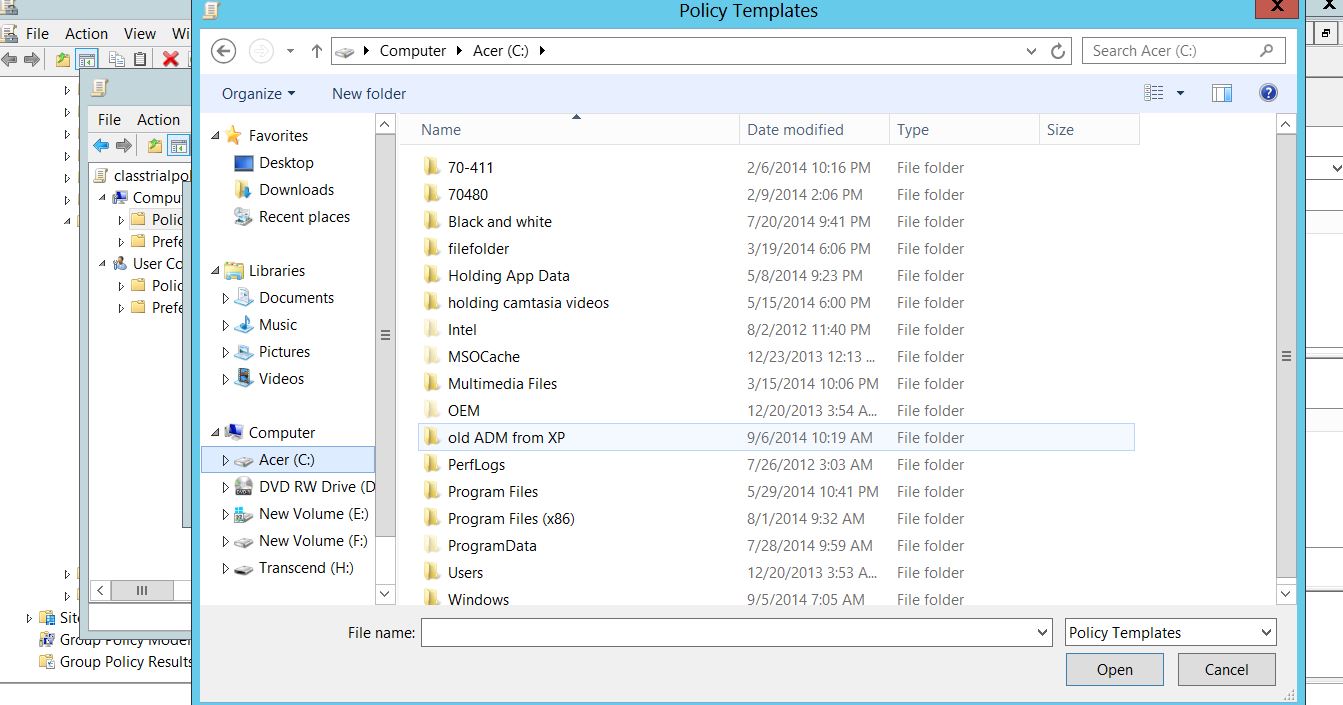Click the Back navigation arrow button
The height and width of the screenshot is (705, 1343).
point(224,51)
